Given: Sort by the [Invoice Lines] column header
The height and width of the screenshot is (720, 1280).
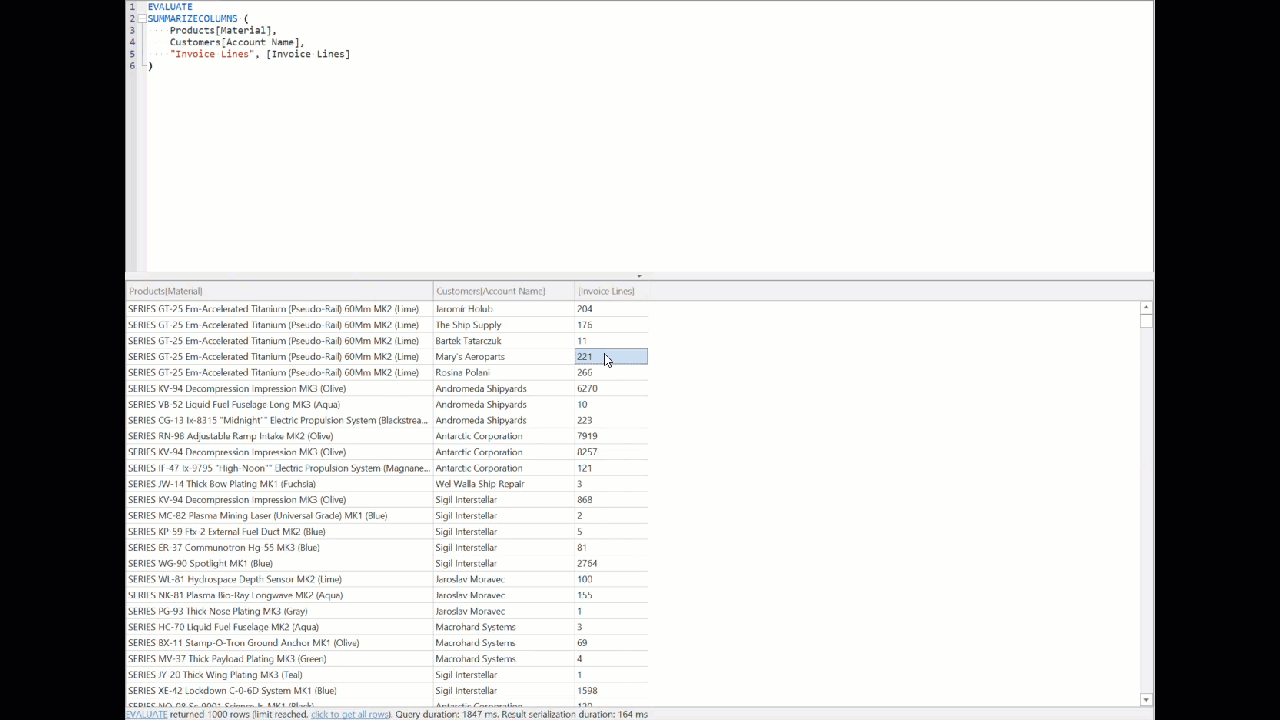Looking at the screenshot, I should (x=606, y=291).
